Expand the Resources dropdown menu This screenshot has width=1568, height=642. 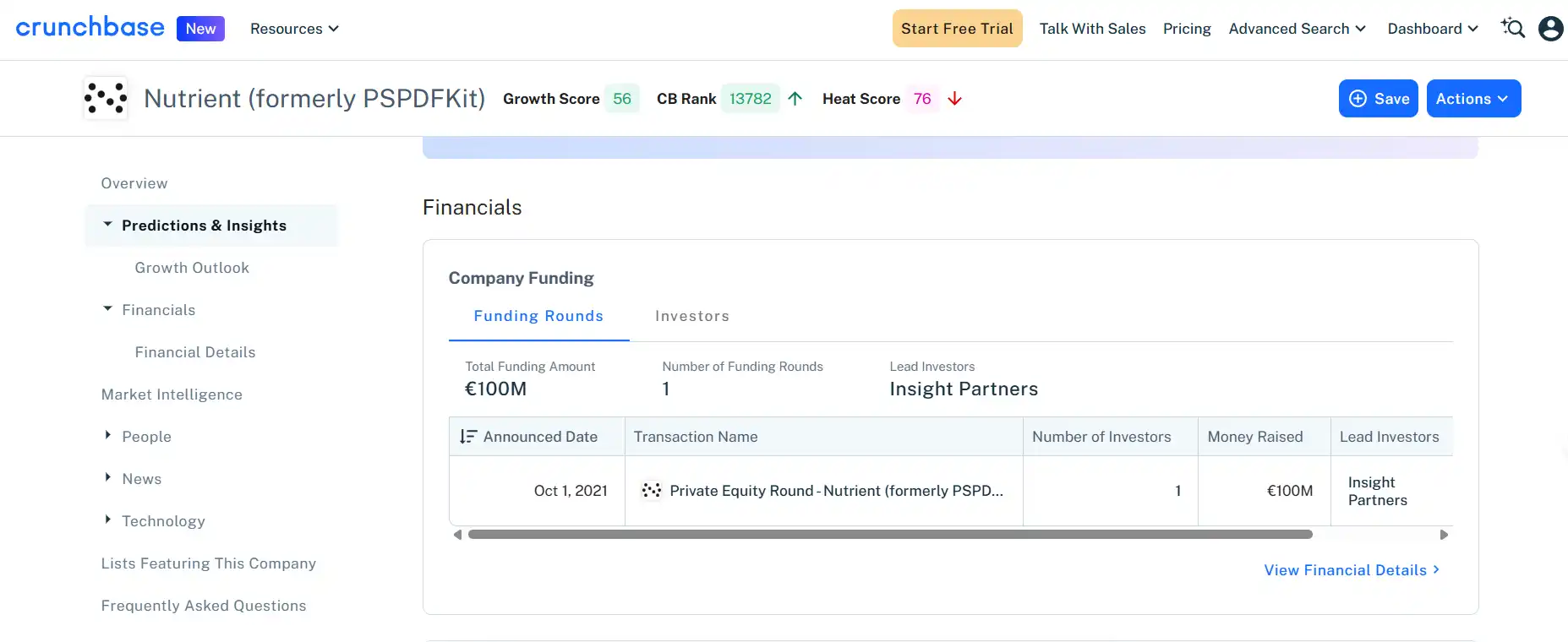coord(294,29)
